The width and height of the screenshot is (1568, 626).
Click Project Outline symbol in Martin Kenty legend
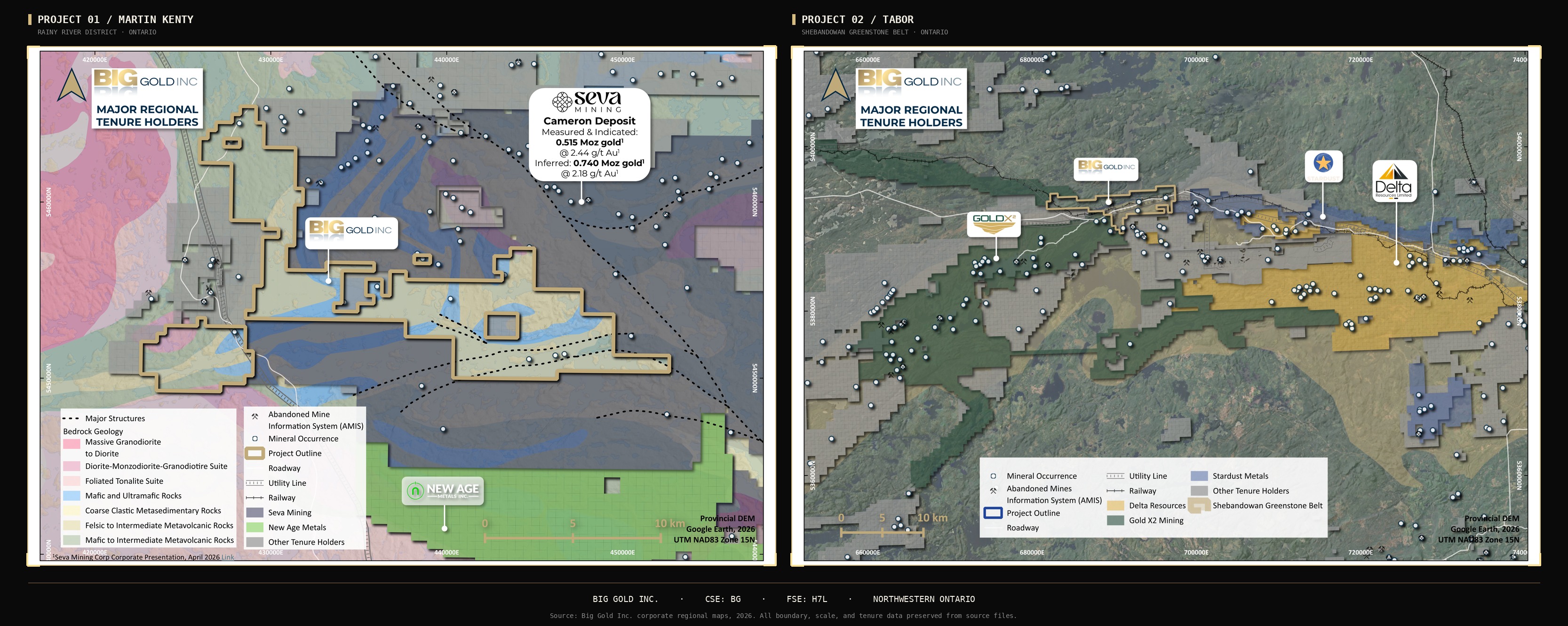[x=255, y=453]
